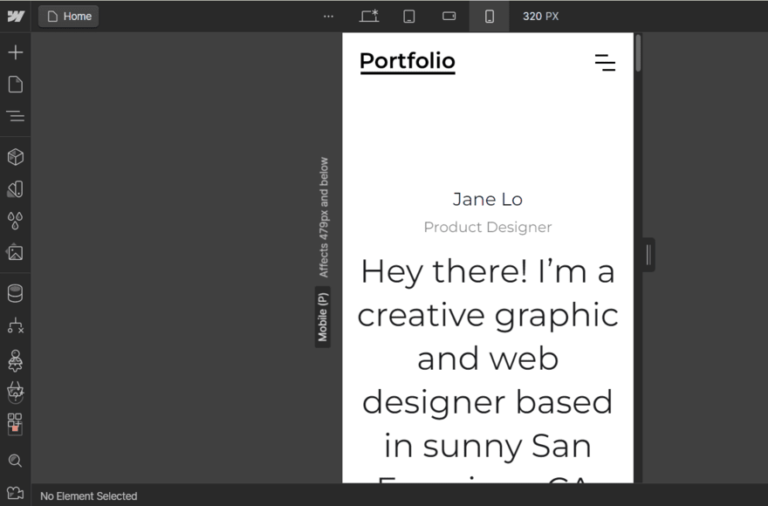Open the Home page switcher

pyautogui.click(x=69, y=16)
